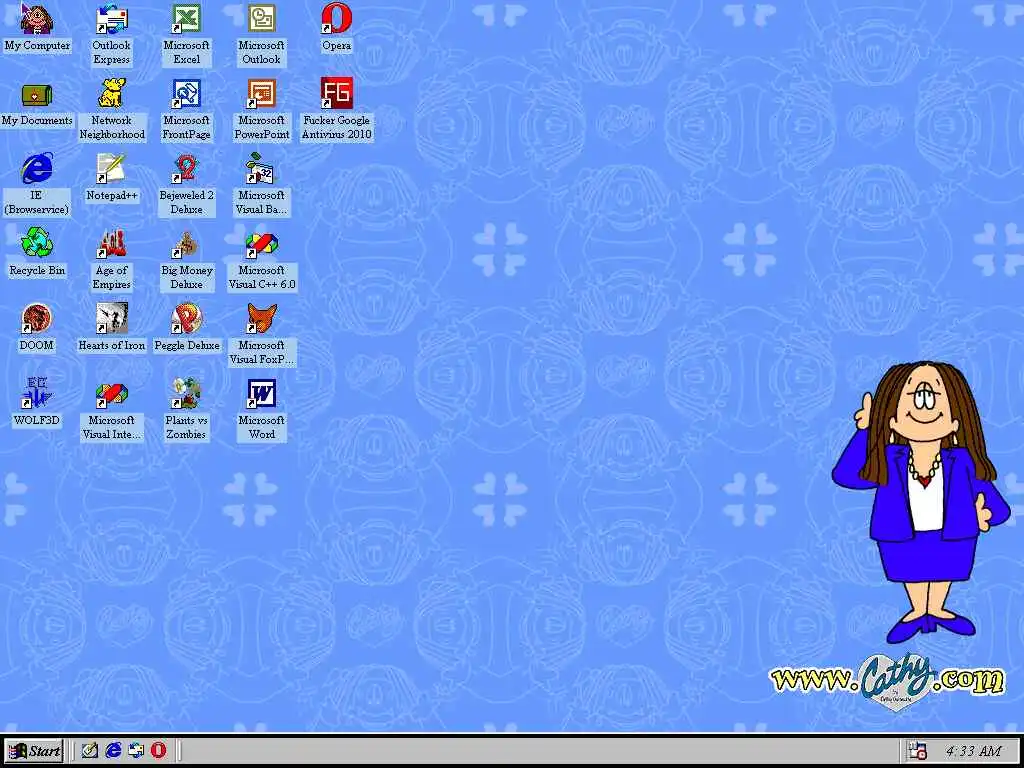Launch Internet Explorer from Quick Launch
This screenshot has width=1024, height=768.
tap(113, 750)
